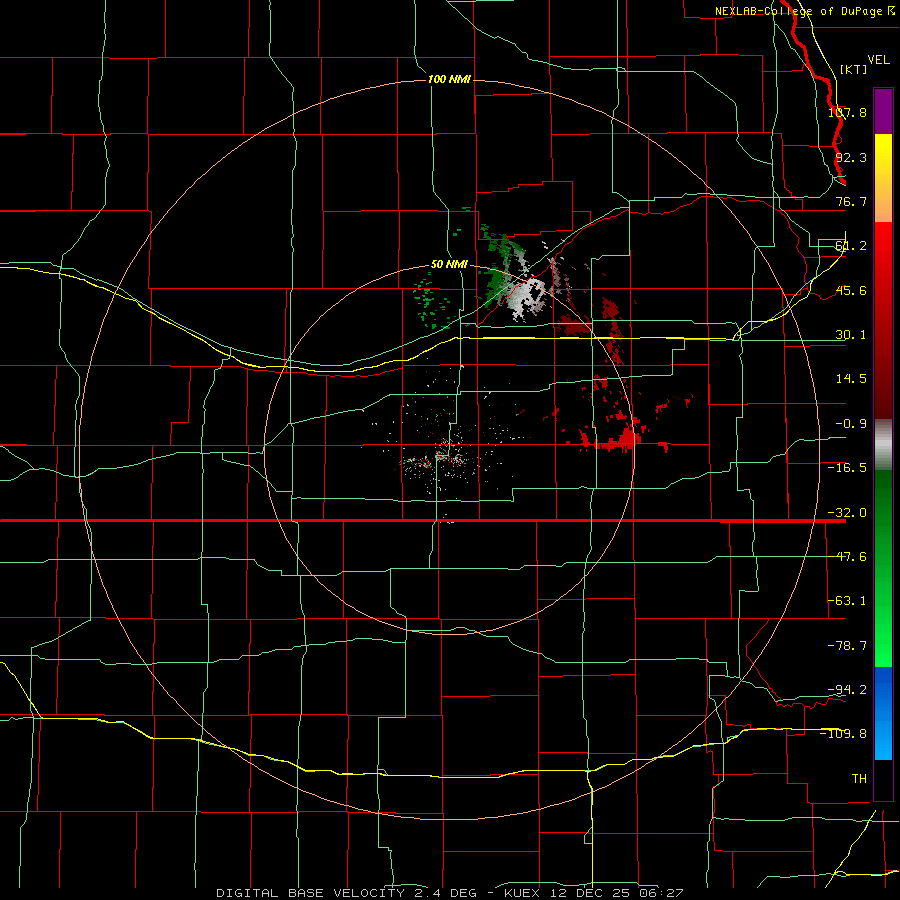900x900 pixels.
Task: Click the -16.5 scale value
Action: tap(847, 468)
